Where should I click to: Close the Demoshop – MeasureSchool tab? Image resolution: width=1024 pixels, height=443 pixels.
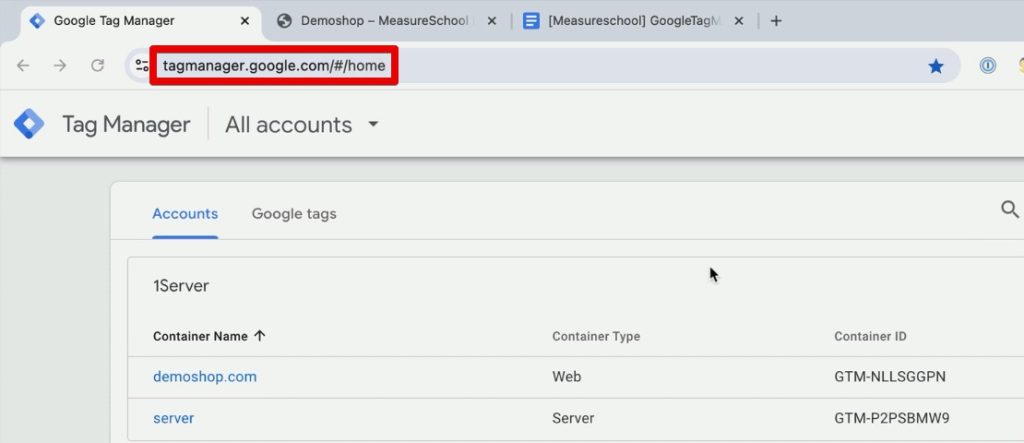click(x=492, y=21)
